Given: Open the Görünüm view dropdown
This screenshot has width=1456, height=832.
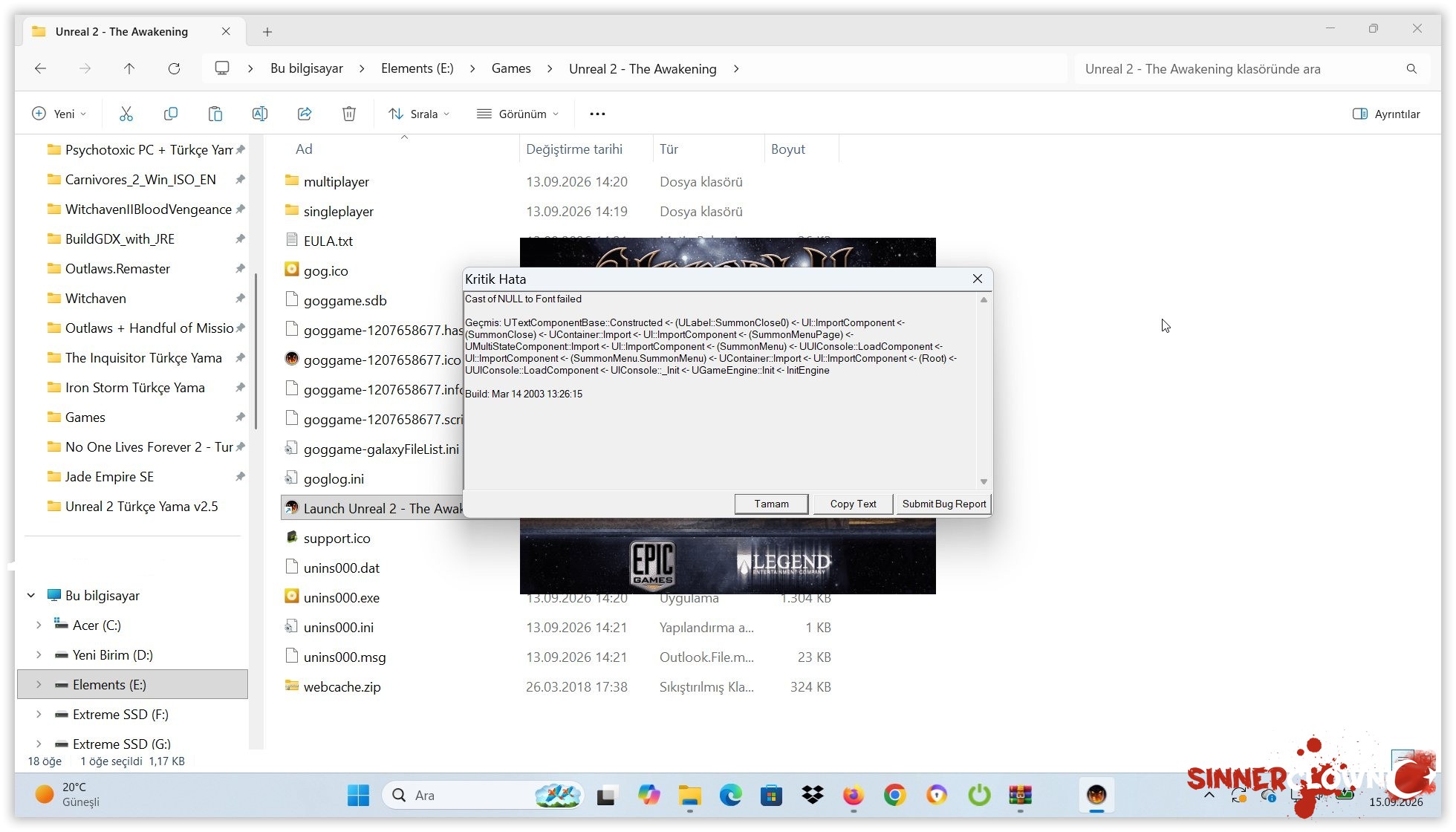Looking at the screenshot, I should pos(517,114).
